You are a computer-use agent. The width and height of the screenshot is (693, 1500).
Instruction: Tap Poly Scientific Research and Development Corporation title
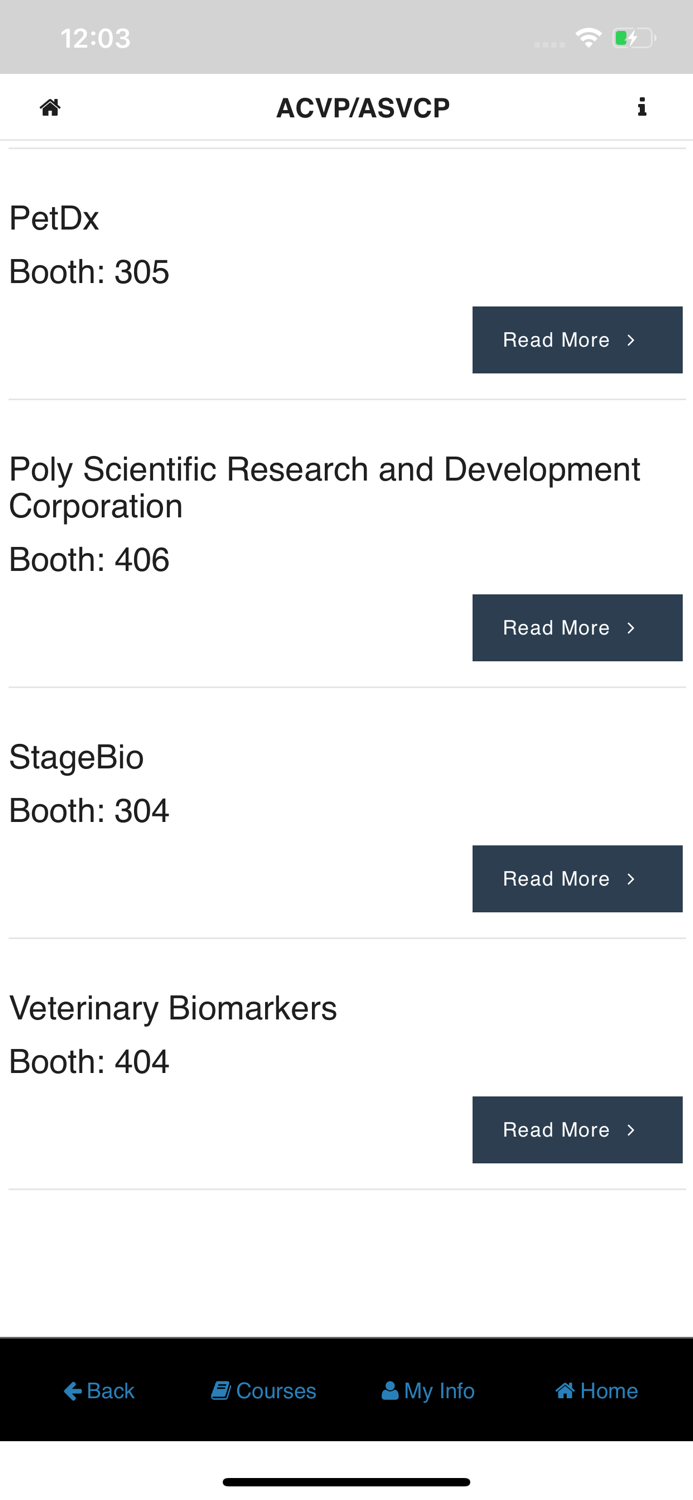[324, 487]
